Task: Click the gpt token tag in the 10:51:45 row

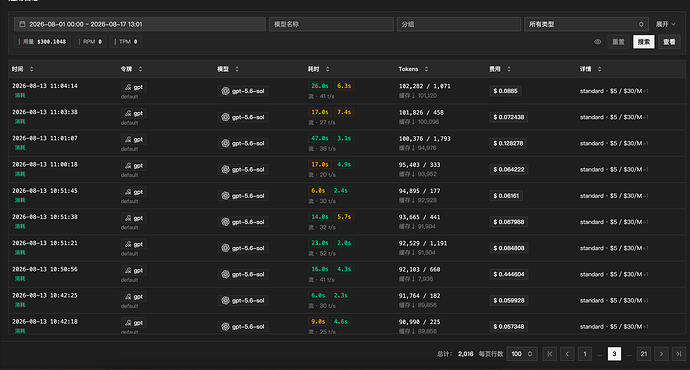Action: click(133, 192)
